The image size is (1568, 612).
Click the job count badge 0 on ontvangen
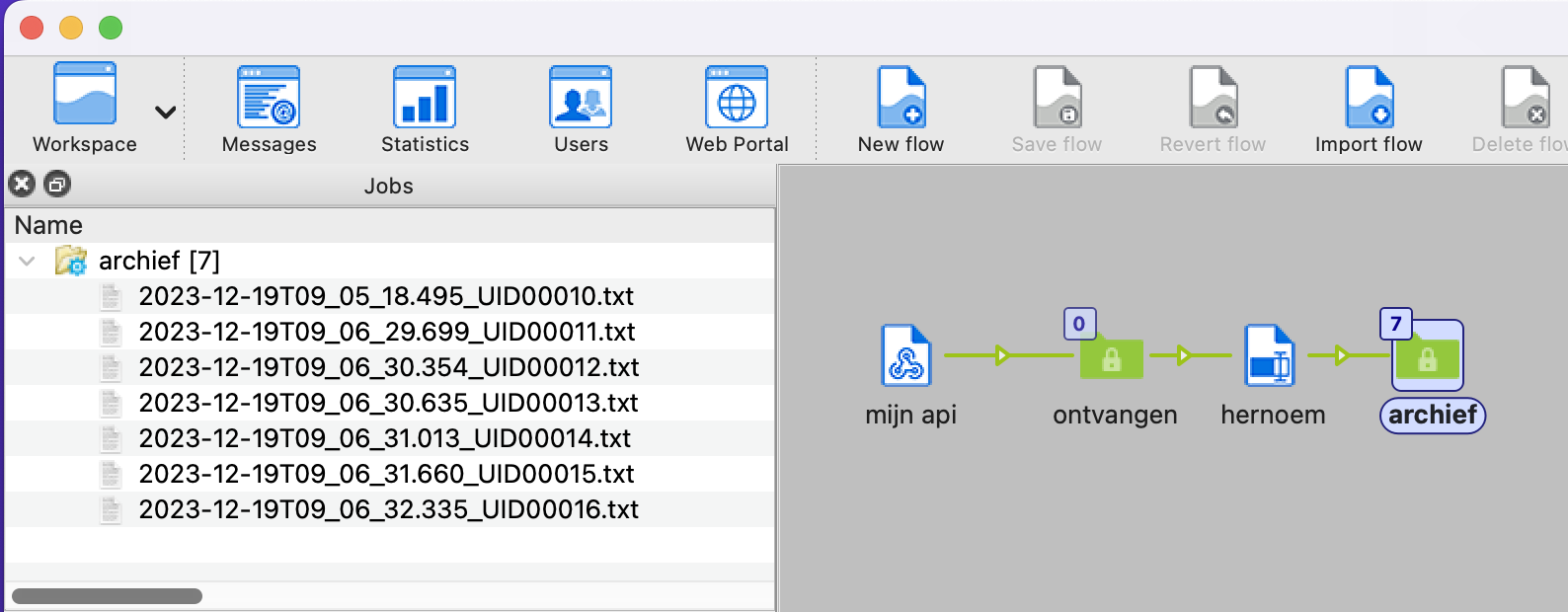pos(1079,324)
